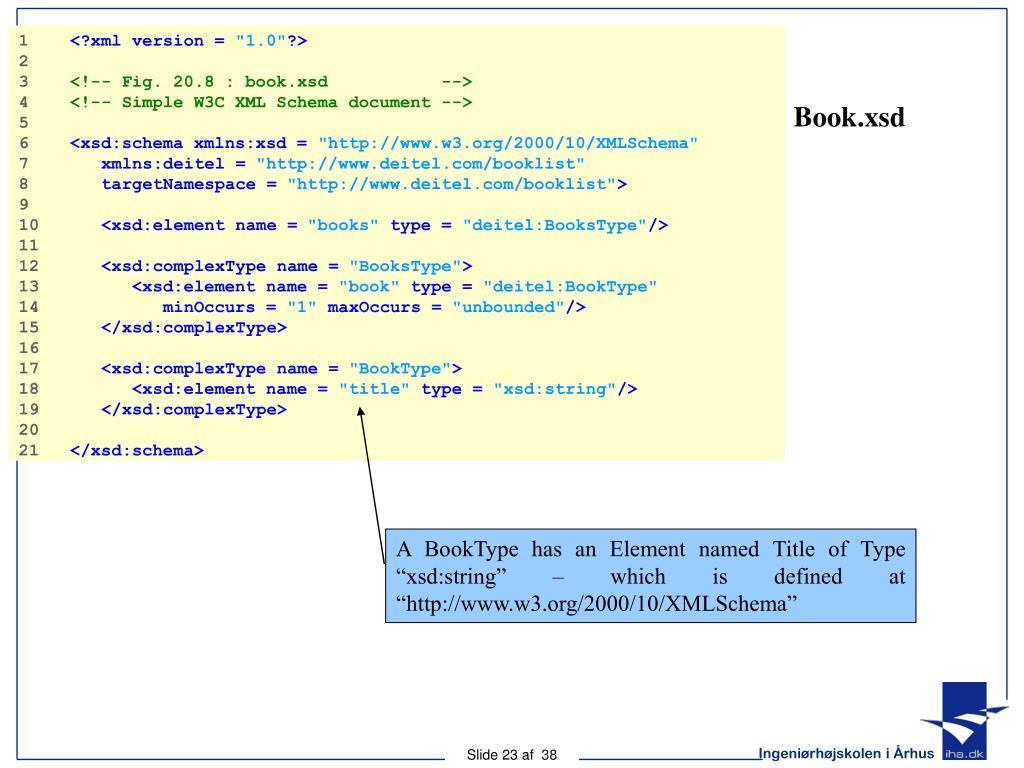The image size is (1024, 768).
Task: Click line number 10
Action: 28,225
